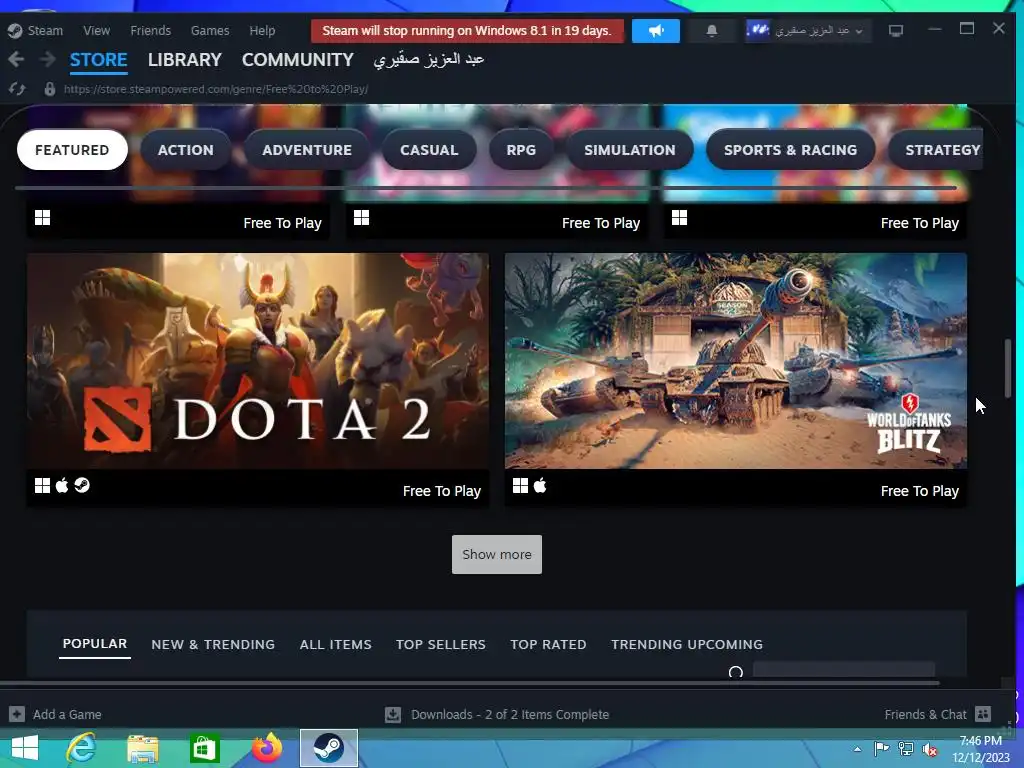Click the SteamOS icon under the Dota 2 card
This screenshot has height=768, width=1024.
(x=82, y=485)
